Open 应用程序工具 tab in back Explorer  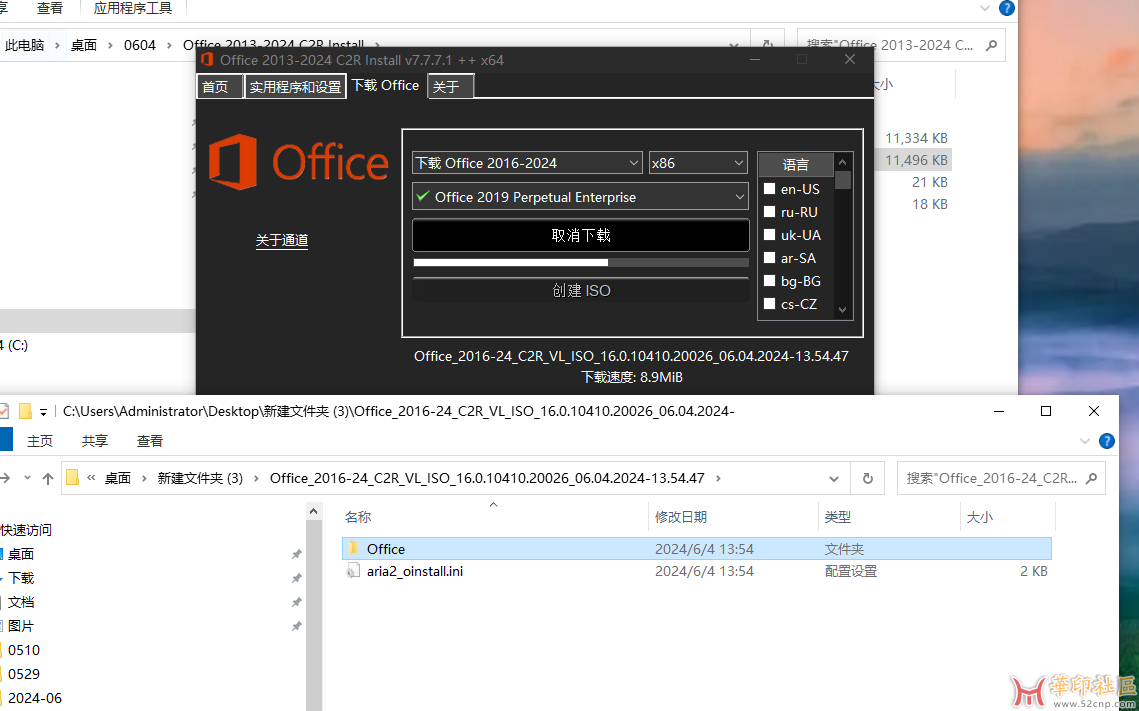(133, 9)
